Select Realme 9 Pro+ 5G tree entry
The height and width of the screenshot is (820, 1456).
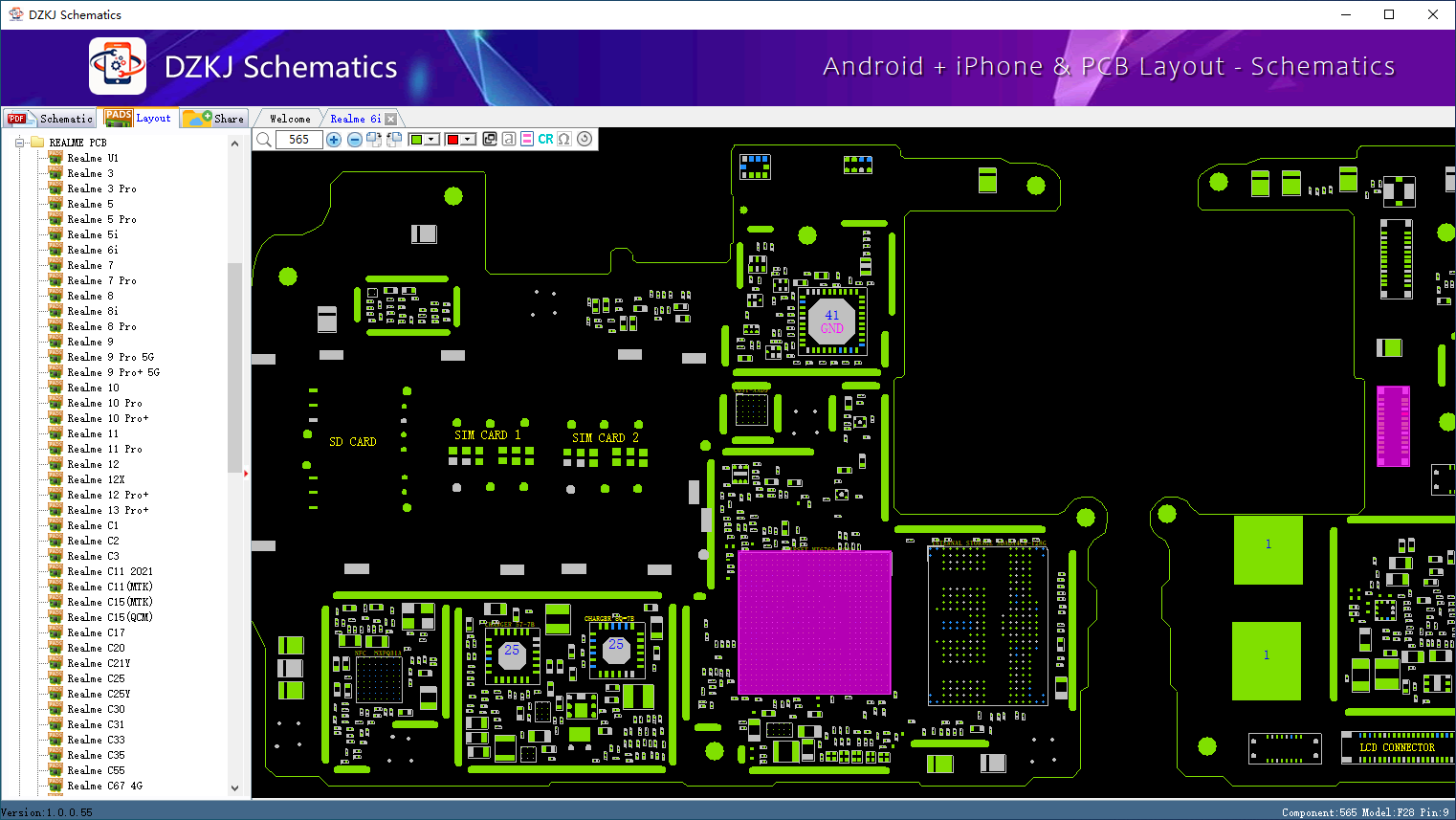(x=113, y=372)
